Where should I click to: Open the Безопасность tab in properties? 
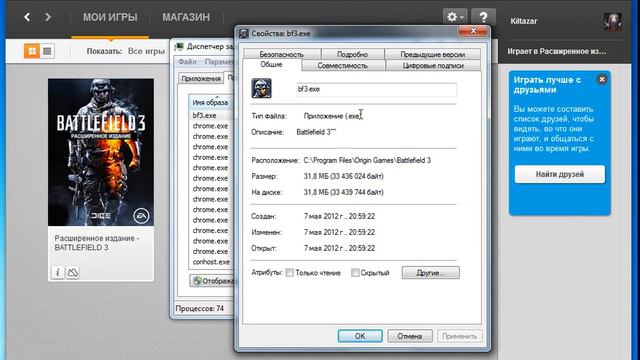coord(282,54)
